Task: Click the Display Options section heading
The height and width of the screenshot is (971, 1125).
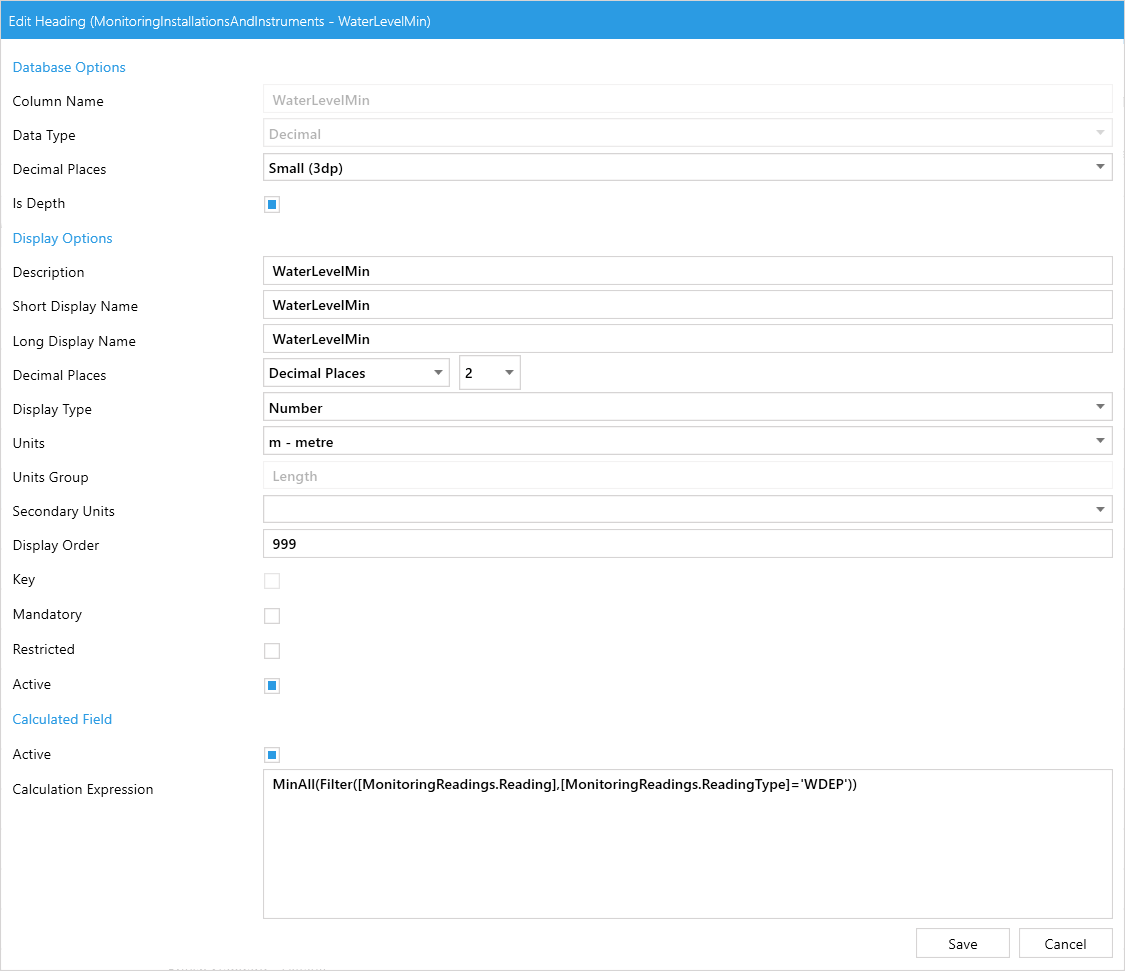Action: (62, 238)
